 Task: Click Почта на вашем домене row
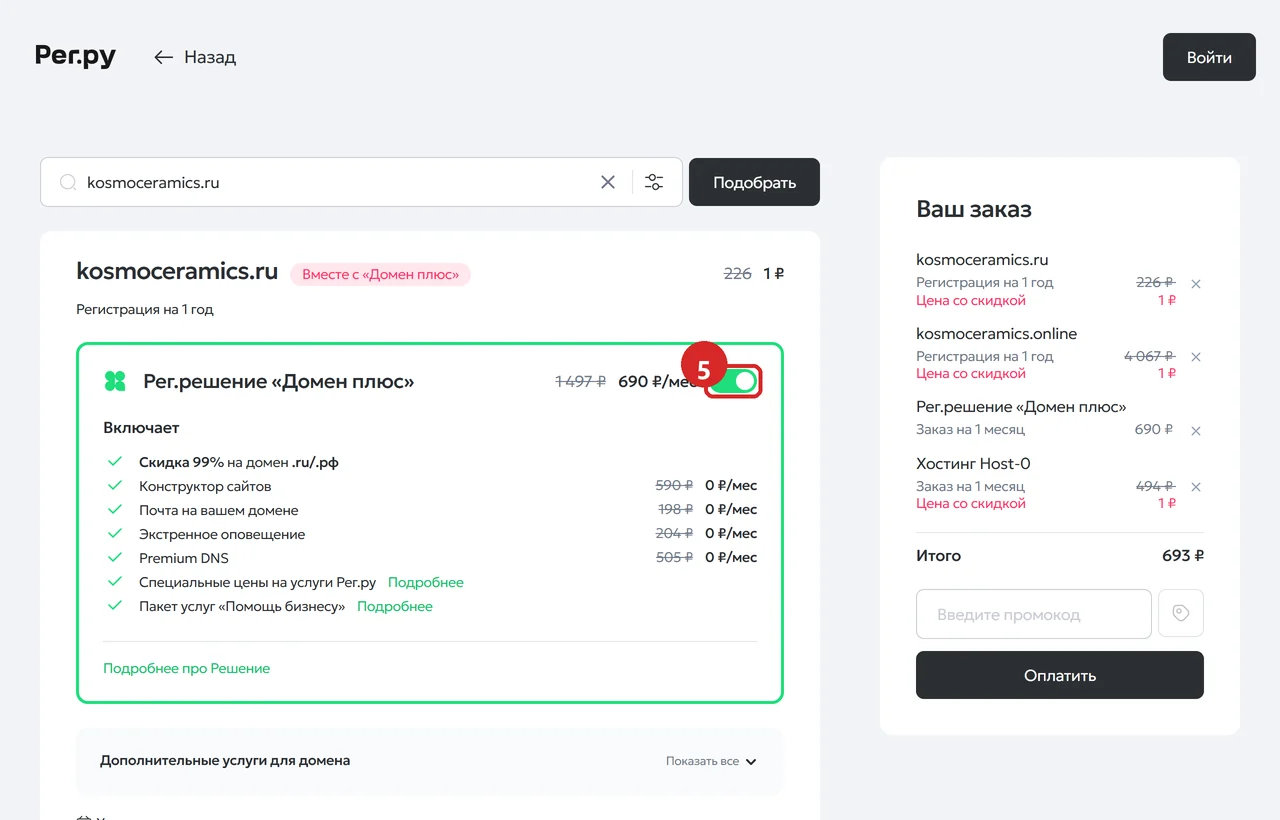432,510
